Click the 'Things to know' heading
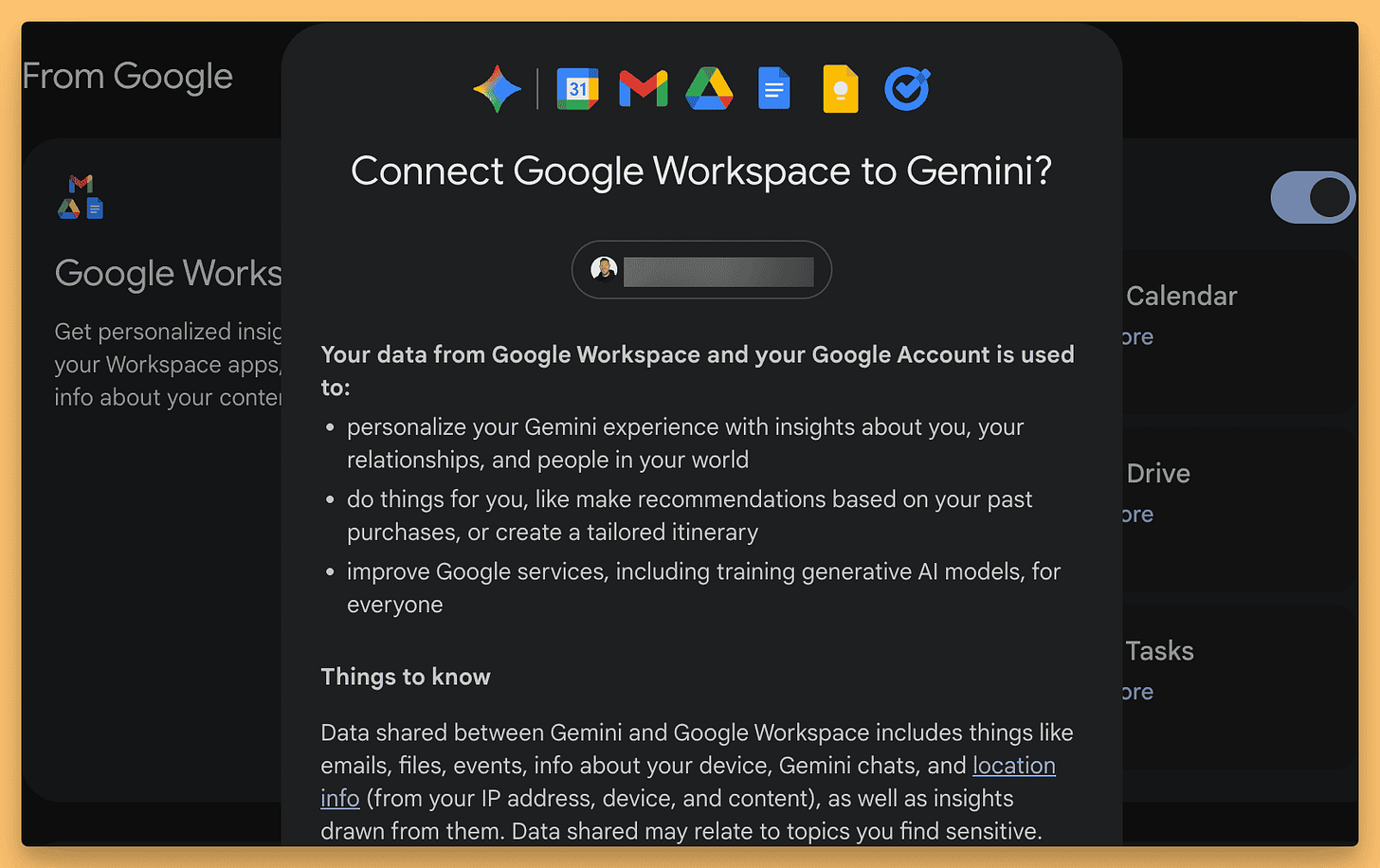This screenshot has height=868, width=1380. pyautogui.click(x=406, y=677)
